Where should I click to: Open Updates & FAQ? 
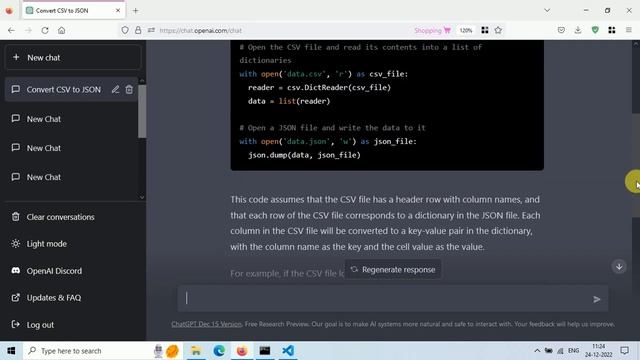click(x=53, y=298)
